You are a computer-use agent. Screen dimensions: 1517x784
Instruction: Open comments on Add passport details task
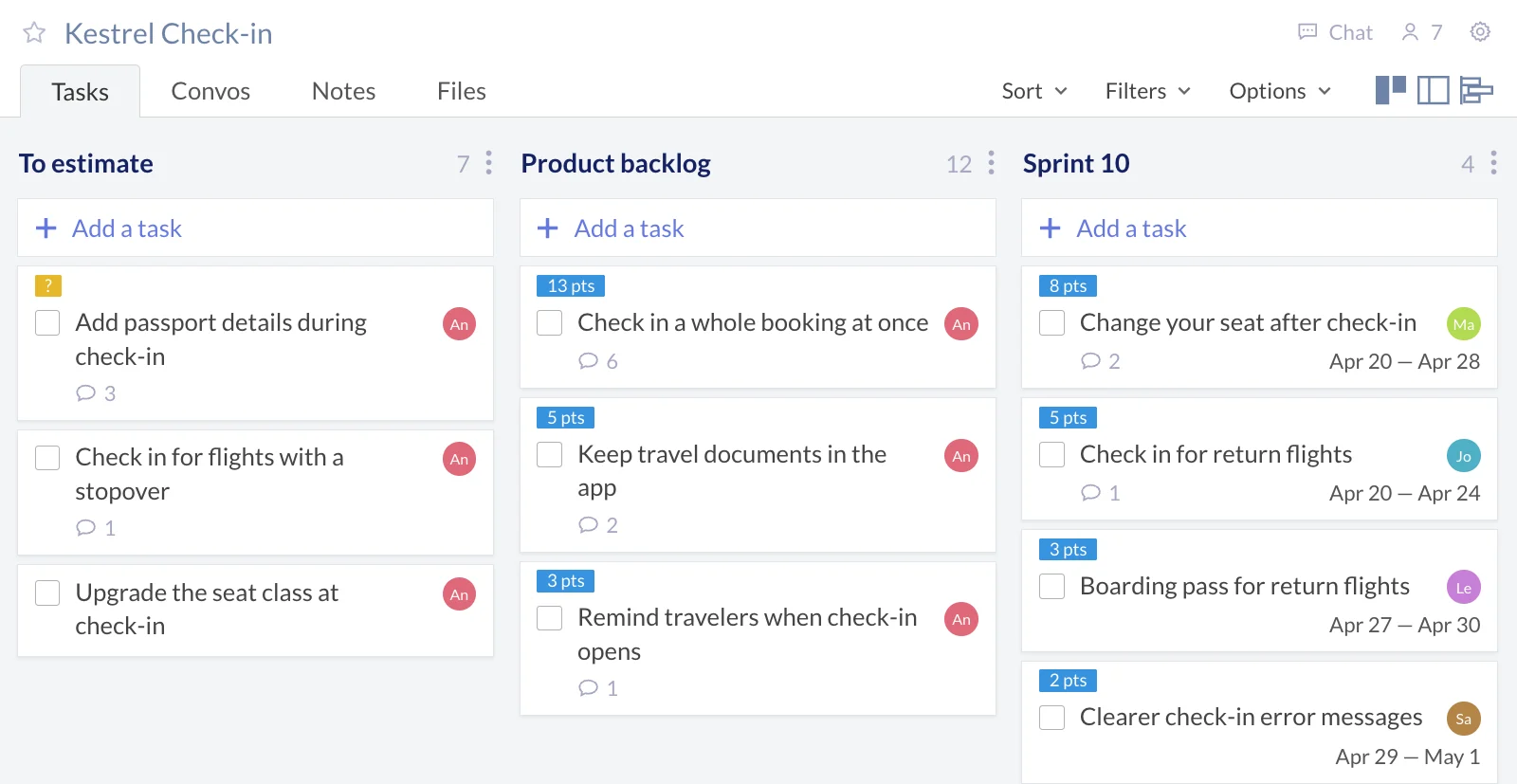[96, 393]
